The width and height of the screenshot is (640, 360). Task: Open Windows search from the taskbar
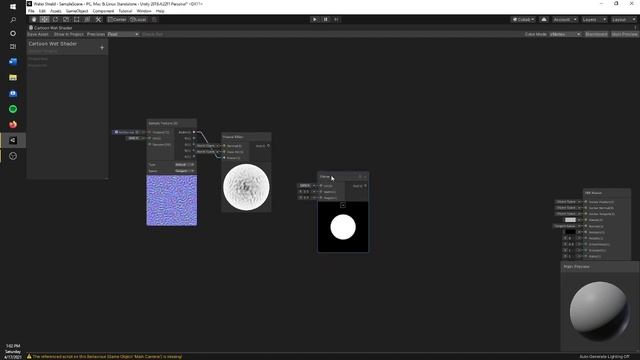pos(13,20)
